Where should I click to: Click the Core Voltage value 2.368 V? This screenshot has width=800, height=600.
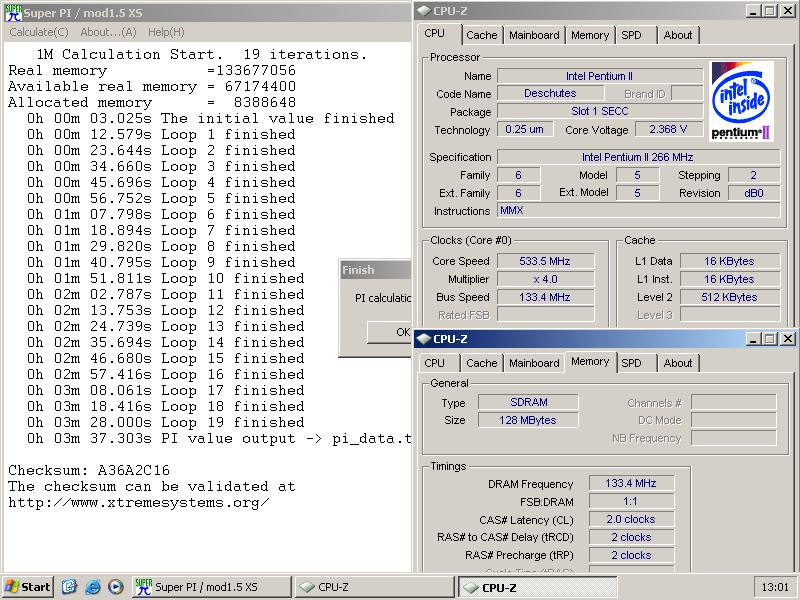click(x=668, y=129)
